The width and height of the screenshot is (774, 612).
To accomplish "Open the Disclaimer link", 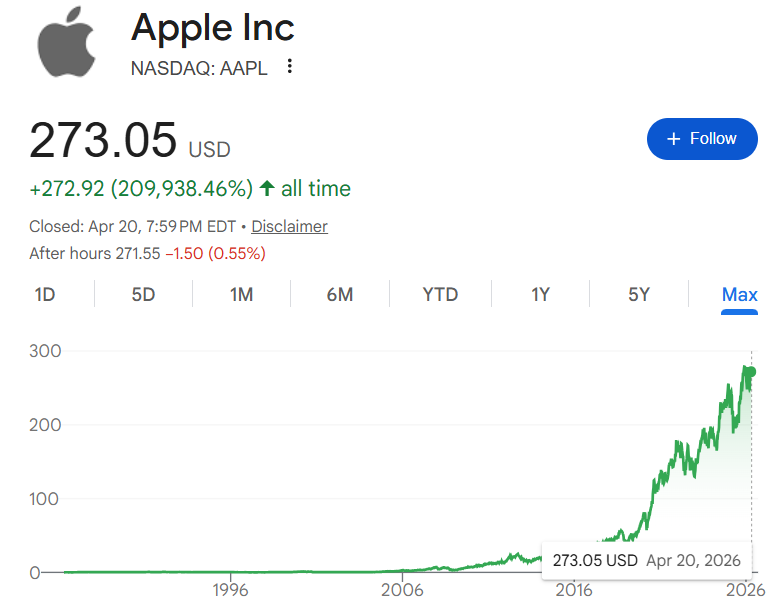I will [289, 226].
